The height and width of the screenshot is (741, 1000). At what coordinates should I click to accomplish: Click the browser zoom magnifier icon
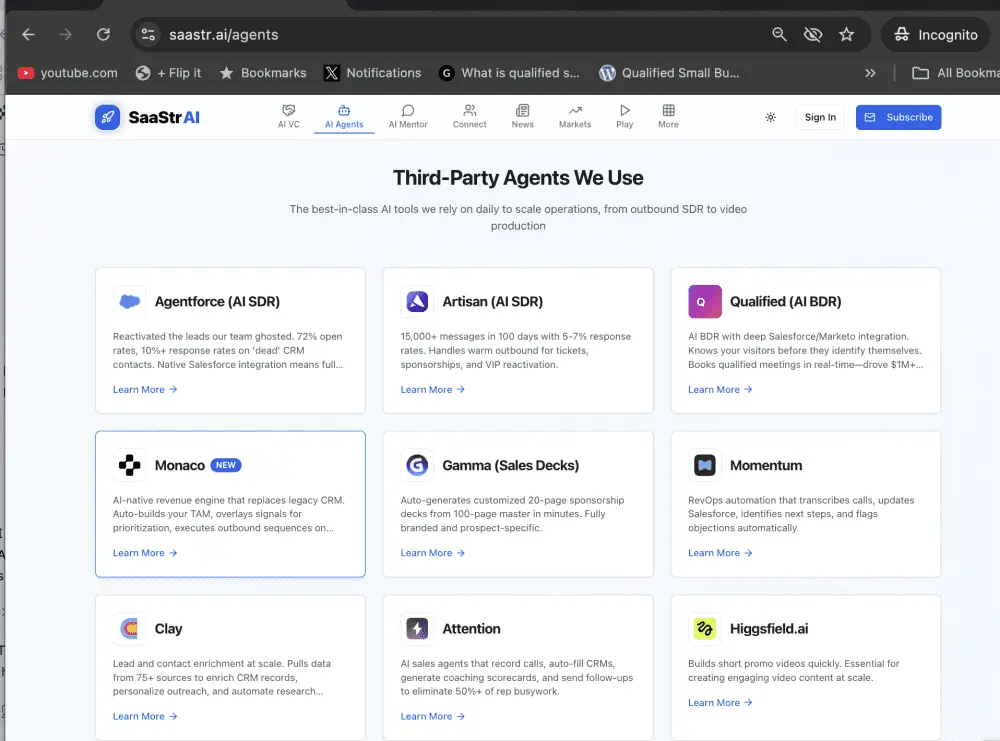tap(779, 35)
